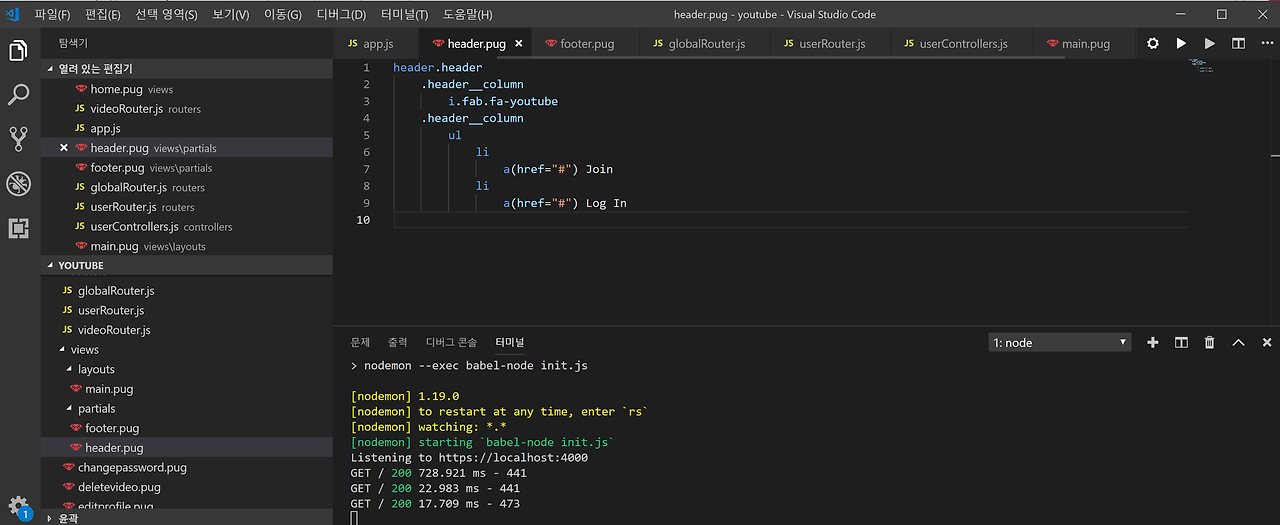Open the Manage gear with update badge

pos(18,506)
